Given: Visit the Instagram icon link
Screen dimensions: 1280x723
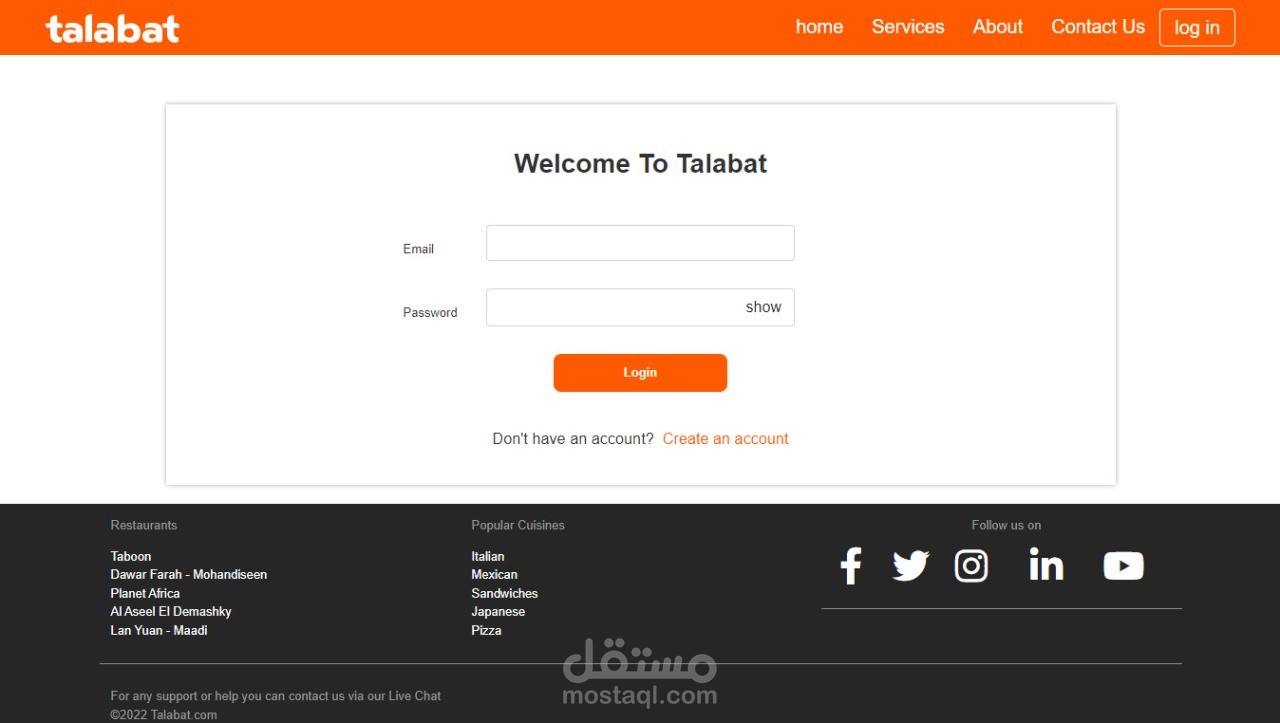Looking at the screenshot, I should [971, 566].
